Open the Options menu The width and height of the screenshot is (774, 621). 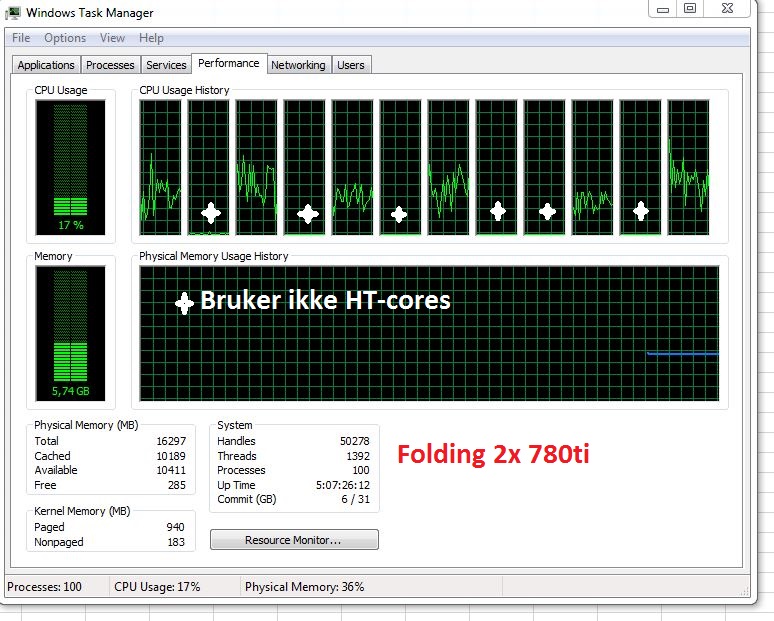pyautogui.click(x=65, y=38)
